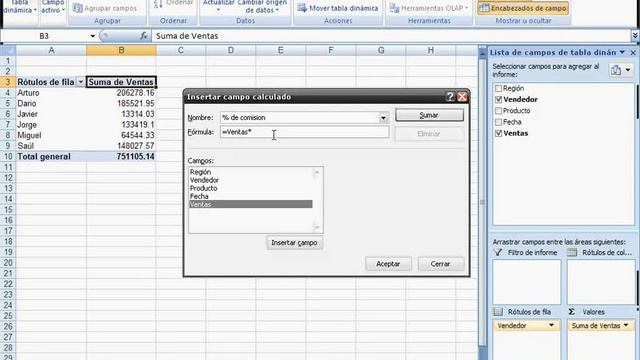Screen dimensions: 640x360
Task: Click Campos list scroll down arrow
Action: [x=317, y=227]
